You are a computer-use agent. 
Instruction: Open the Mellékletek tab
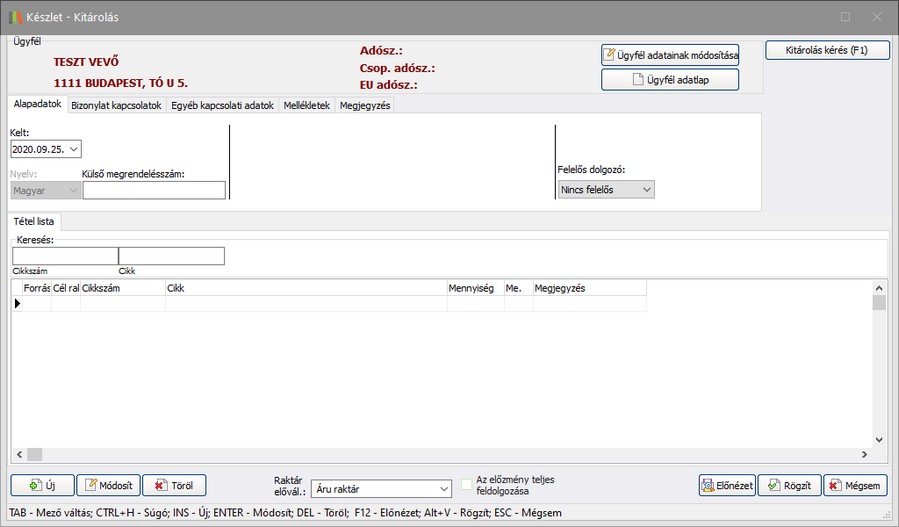306,105
